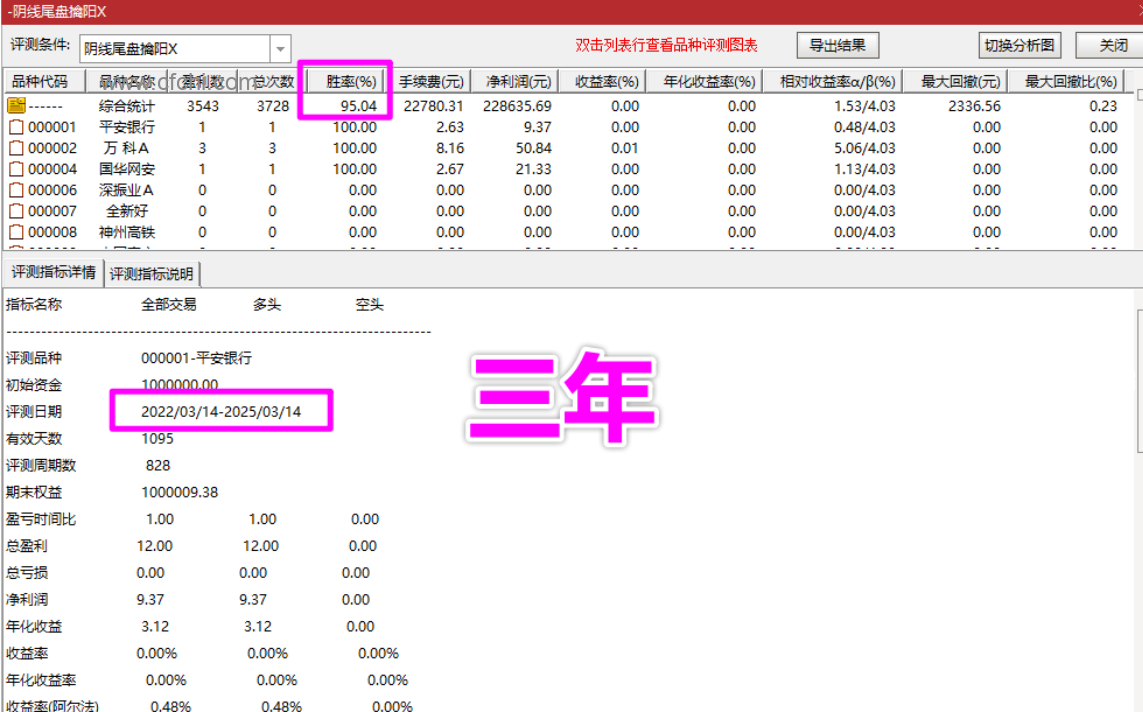Image resolution: width=1143 pixels, height=712 pixels.
Task: Click the 50.84 net profit cell
Action: [533, 149]
